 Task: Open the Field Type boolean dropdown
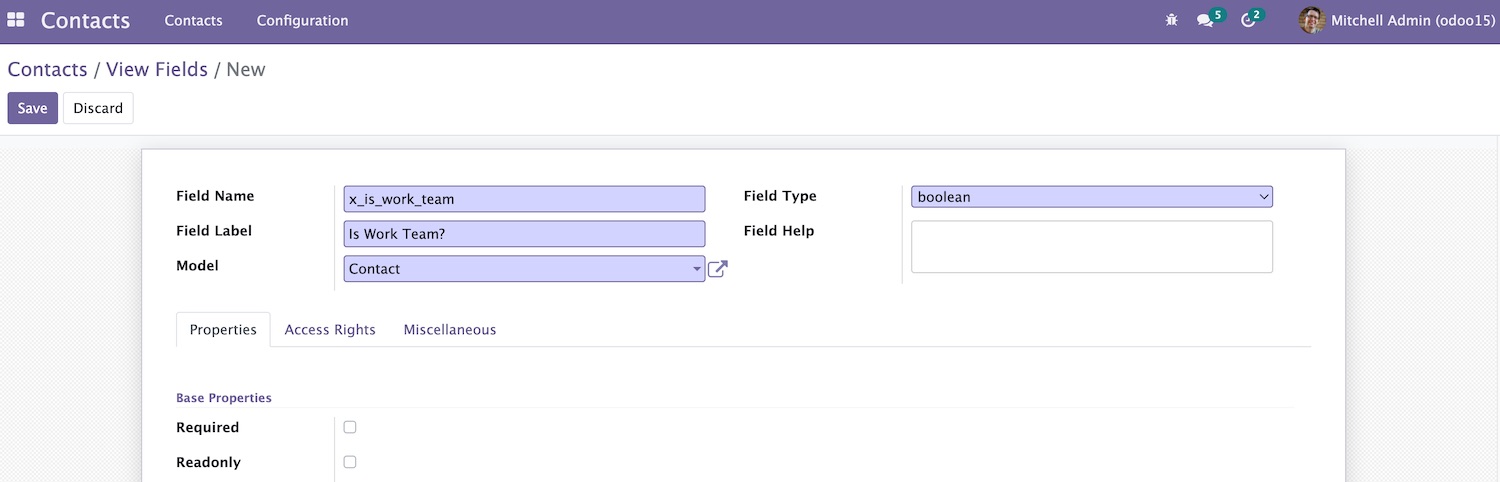click(x=1092, y=197)
